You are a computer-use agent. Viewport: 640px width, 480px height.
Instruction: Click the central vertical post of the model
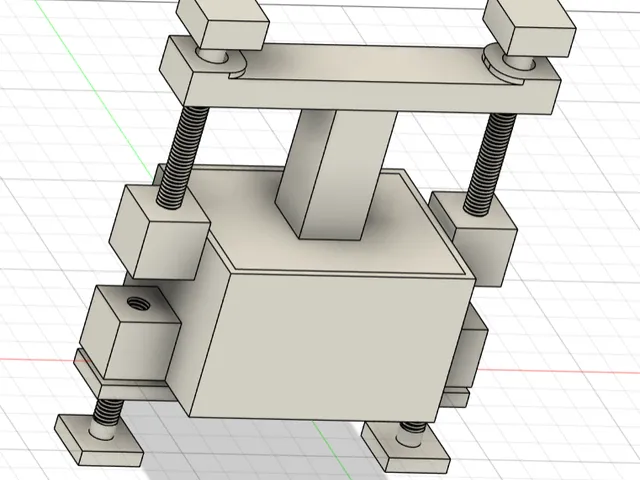point(336,176)
